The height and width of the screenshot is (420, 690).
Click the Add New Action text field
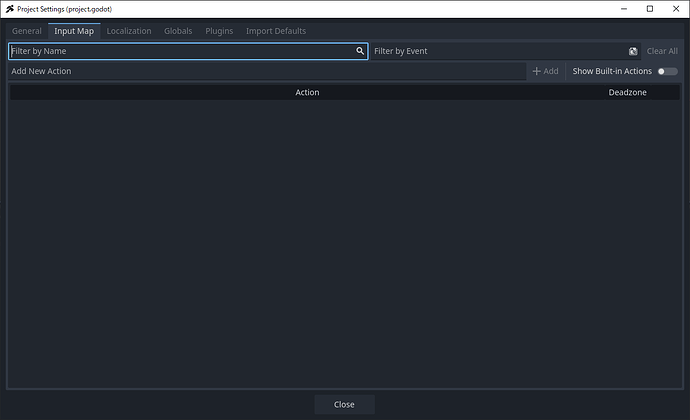(x=265, y=71)
